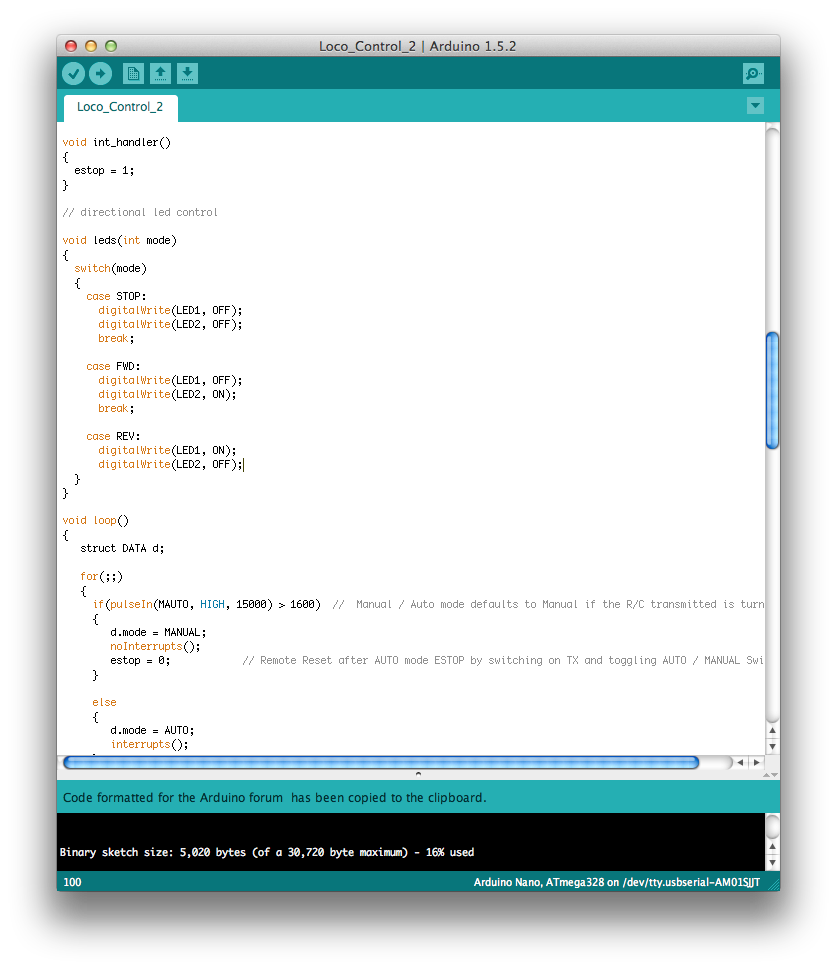
Task: Open a sketch using the Open icon
Action: pos(161,73)
